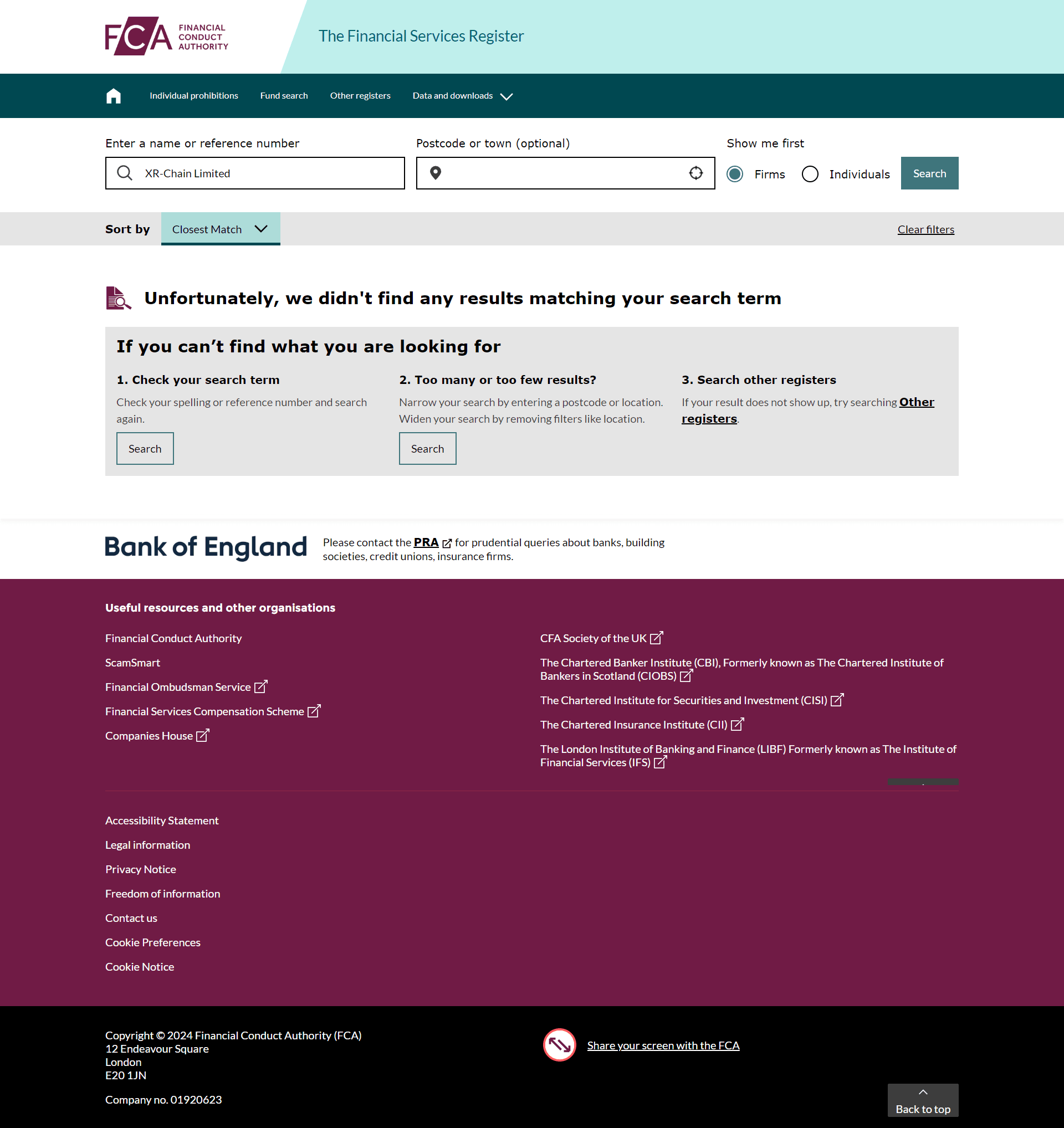The image size is (1064, 1128).
Task: Click the GPS/current location icon
Action: (x=697, y=173)
